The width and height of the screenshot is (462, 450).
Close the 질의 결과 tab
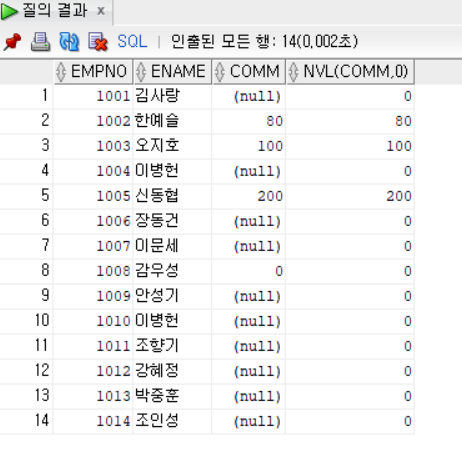click(101, 11)
